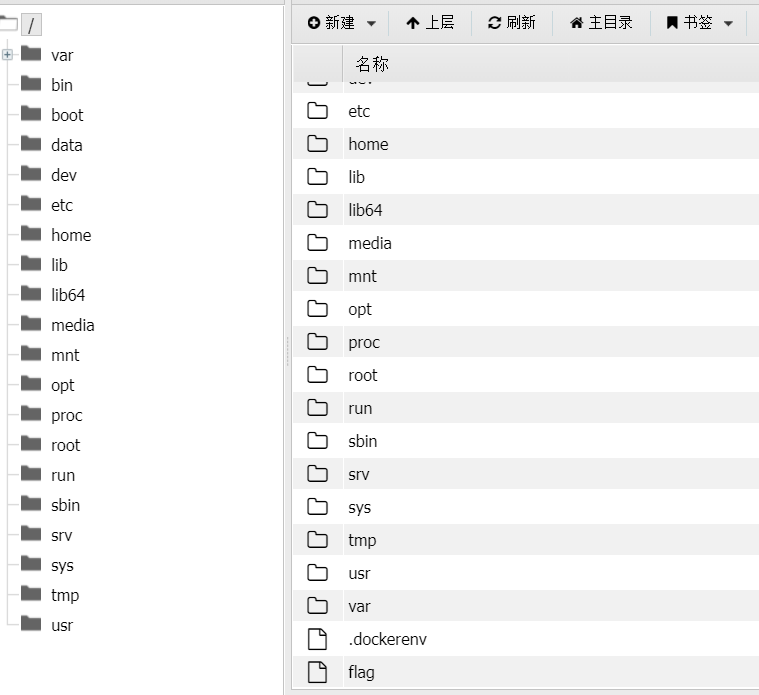The image size is (759, 695).
Task: Select lib64 in the left tree
Action: pyautogui.click(x=68, y=295)
